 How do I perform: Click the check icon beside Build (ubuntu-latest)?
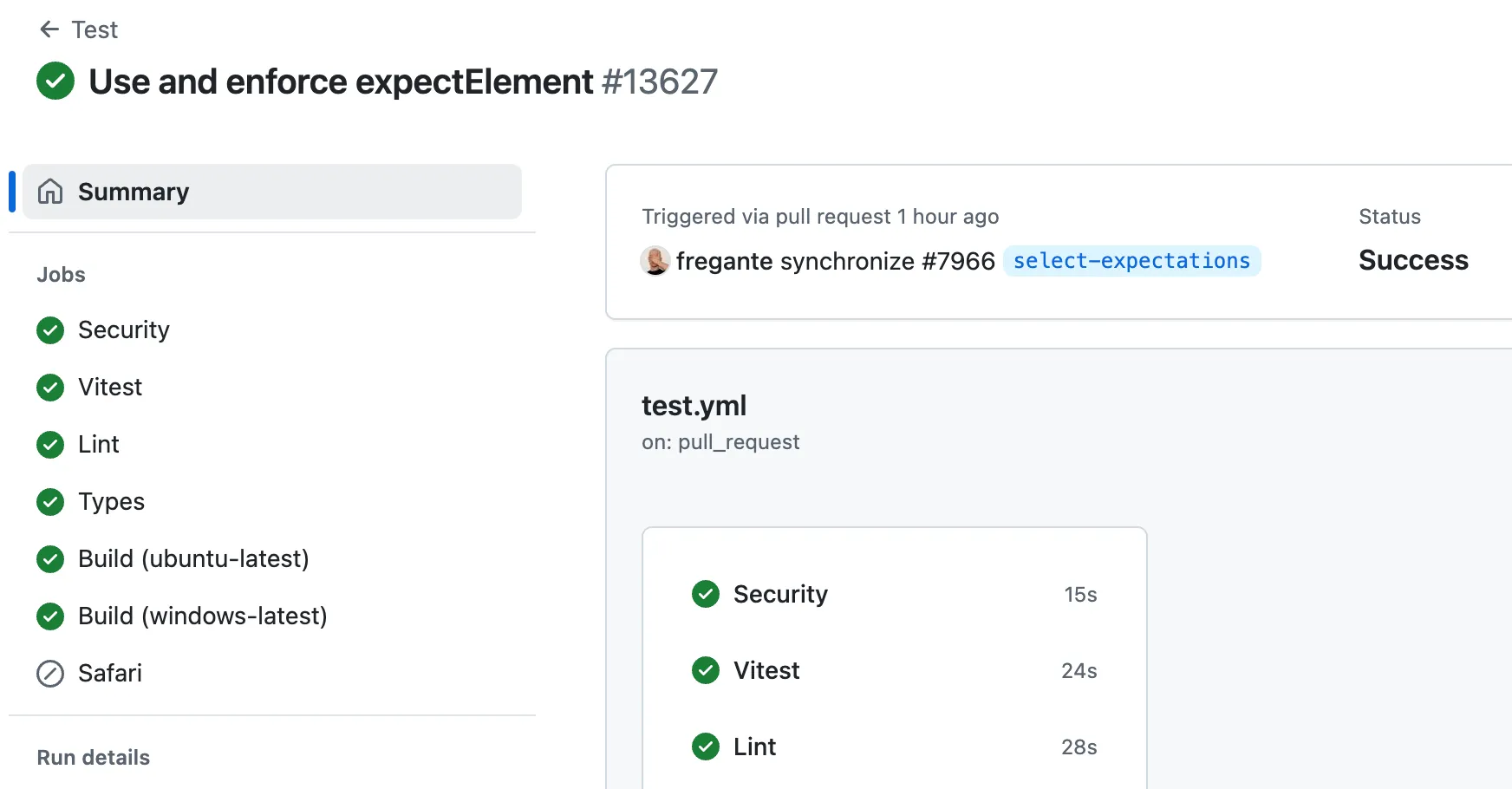click(x=50, y=559)
